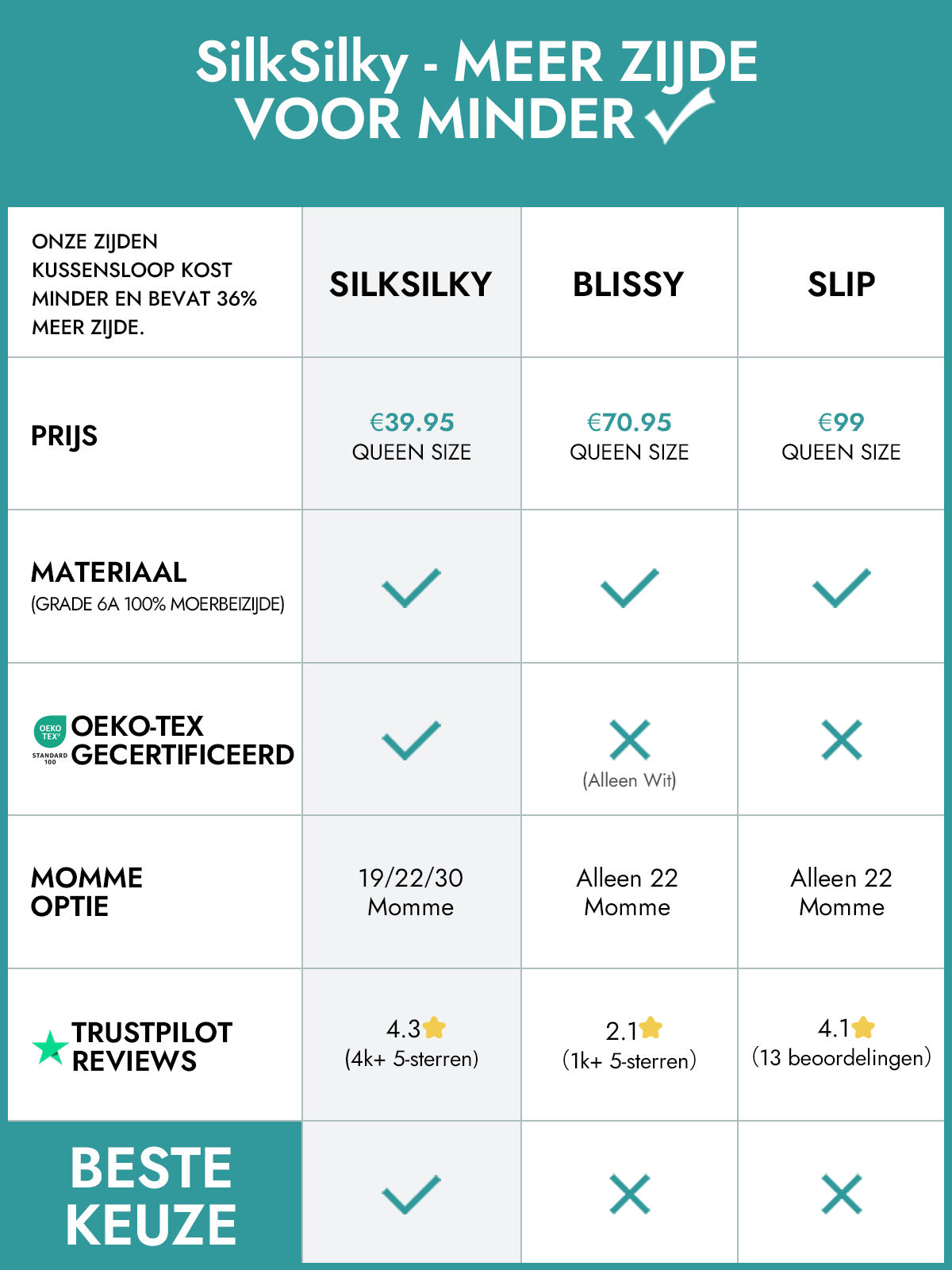Click SilkSilky's Materiaal checkmark
Viewport: 952px width, 1270px height.
click(411, 588)
